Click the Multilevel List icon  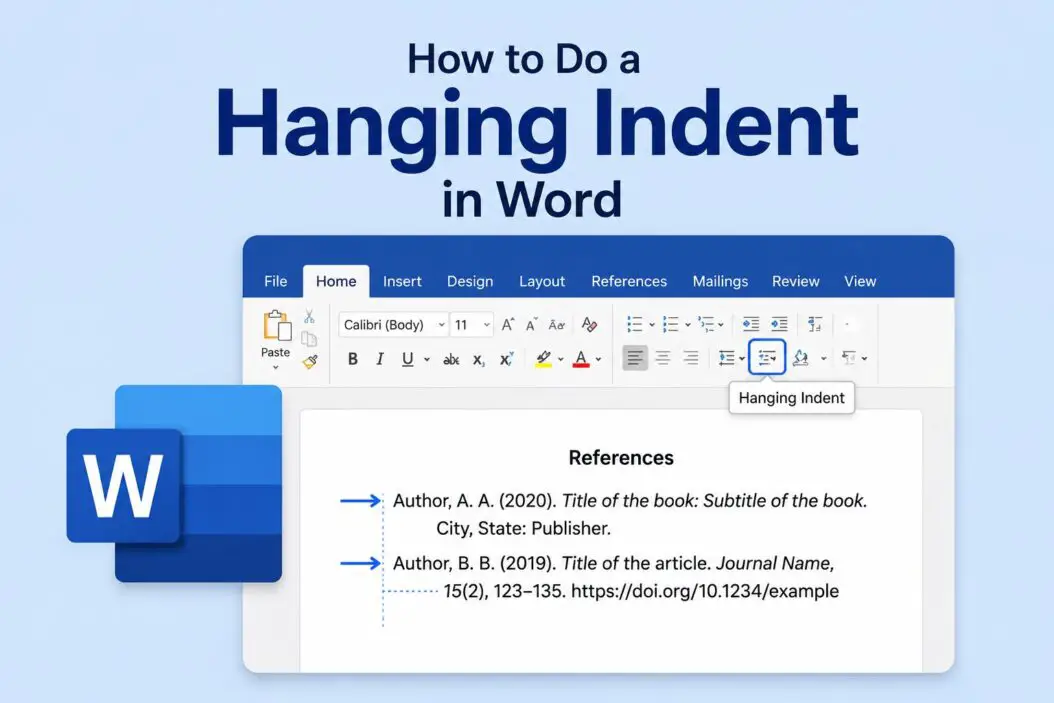coord(706,325)
